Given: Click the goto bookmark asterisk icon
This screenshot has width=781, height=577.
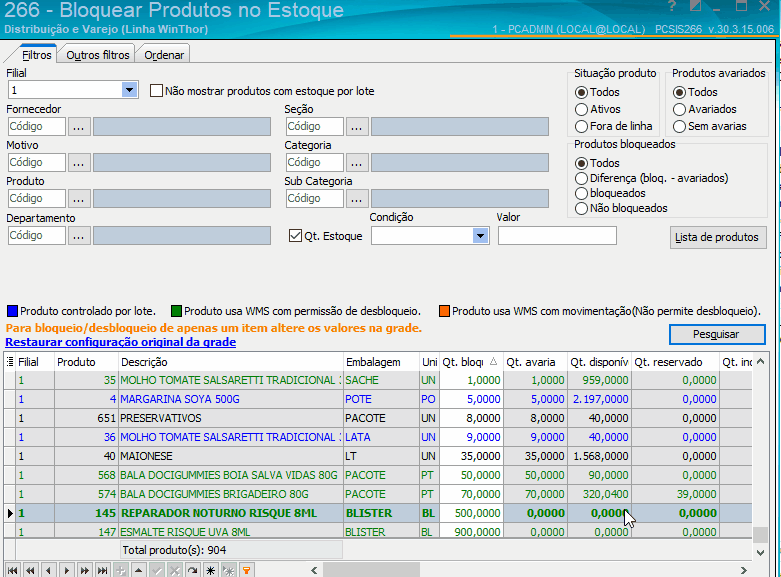Looking at the screenshot, I should (x=228, y=571).
